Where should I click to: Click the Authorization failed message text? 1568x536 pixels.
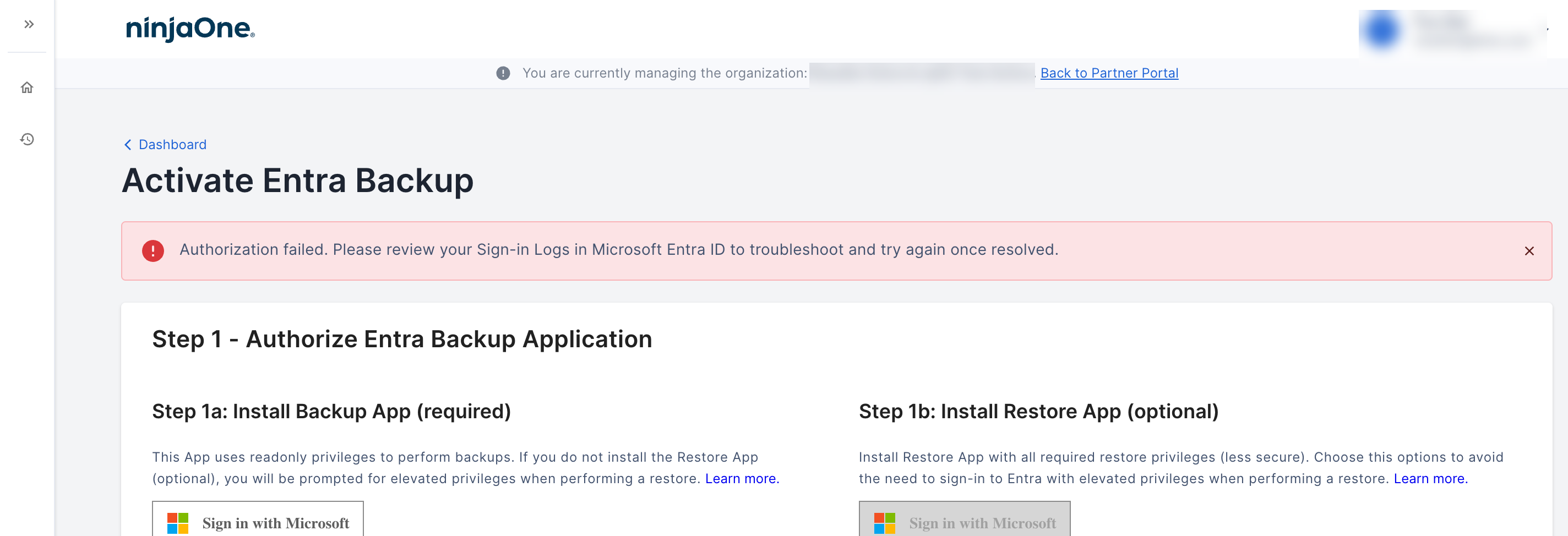[x=618, y=249]
